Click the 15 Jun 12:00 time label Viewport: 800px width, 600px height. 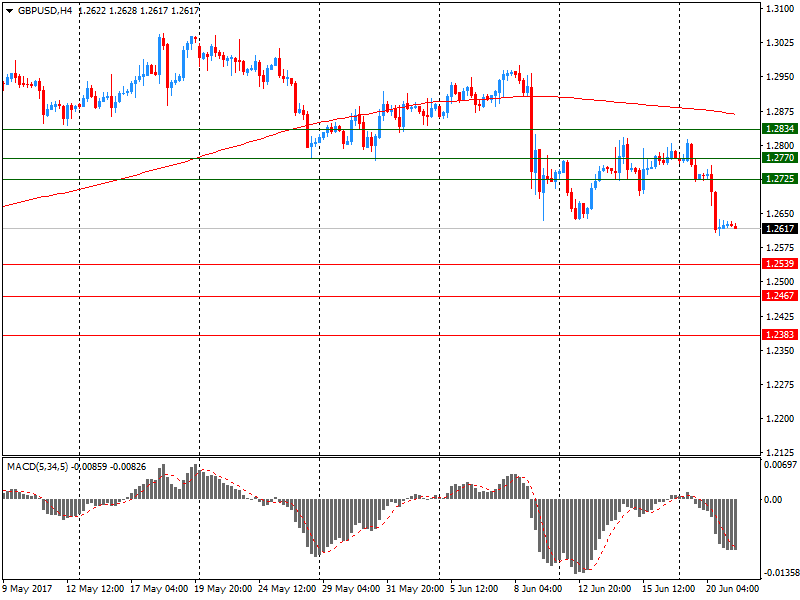click(668, 589)
